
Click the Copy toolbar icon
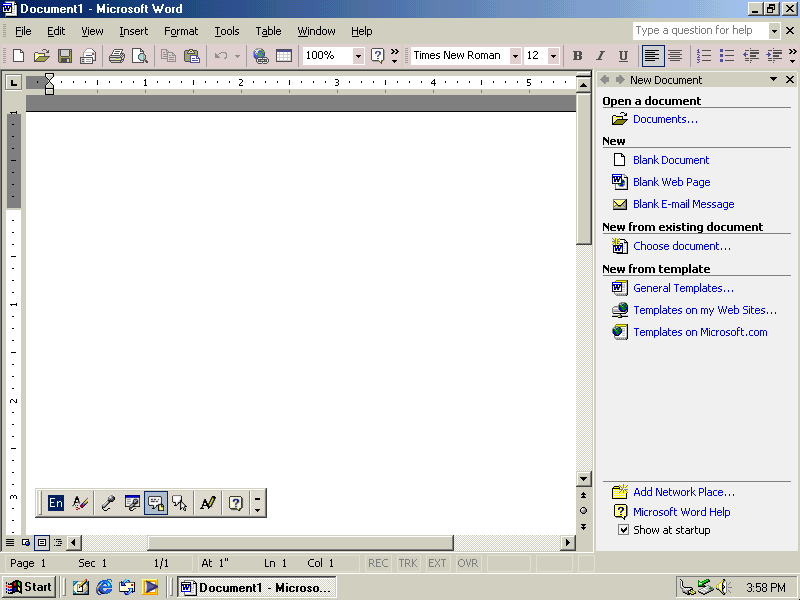pos(168,56)
